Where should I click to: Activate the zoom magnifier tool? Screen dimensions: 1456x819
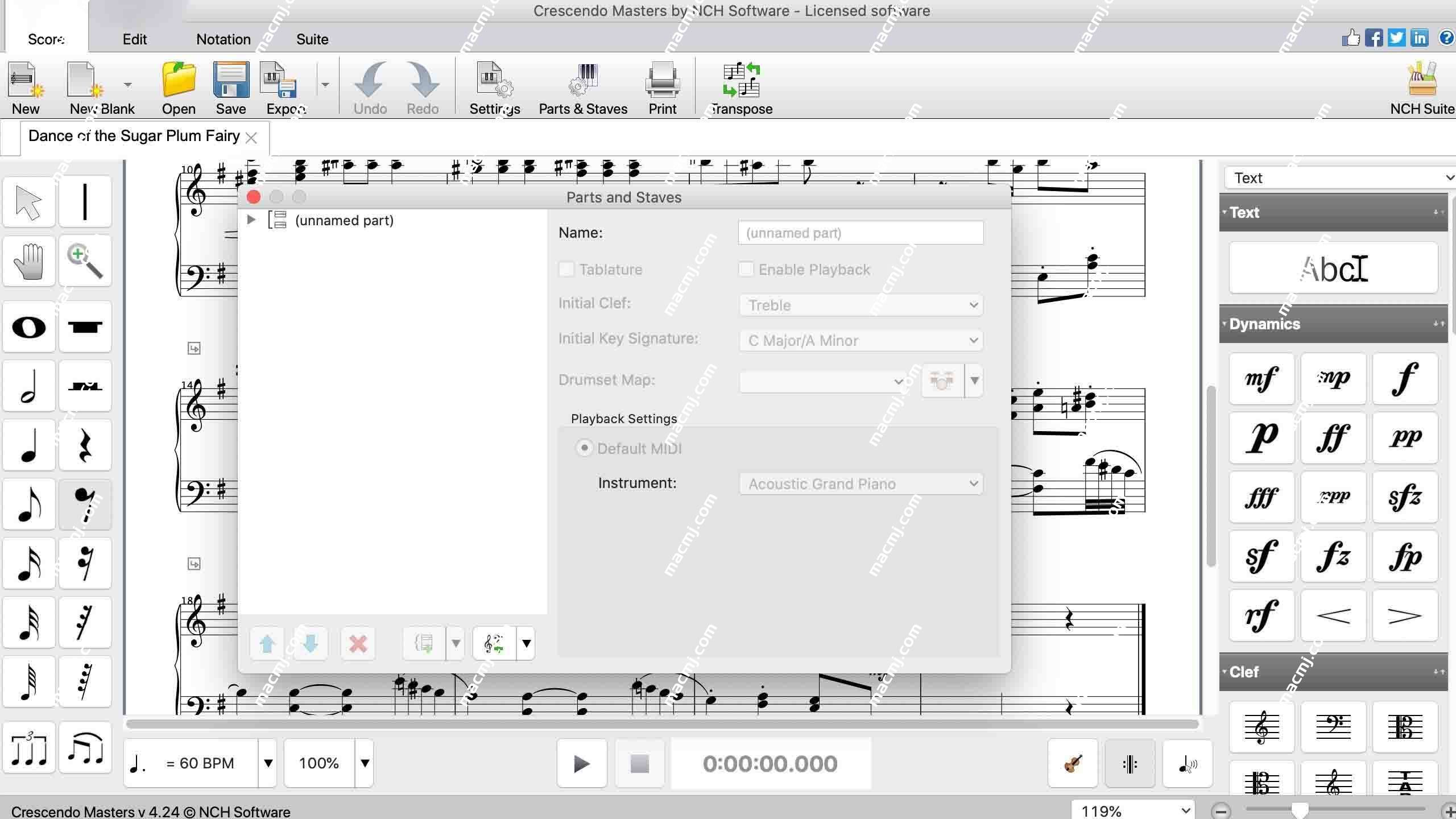[85, 261]
